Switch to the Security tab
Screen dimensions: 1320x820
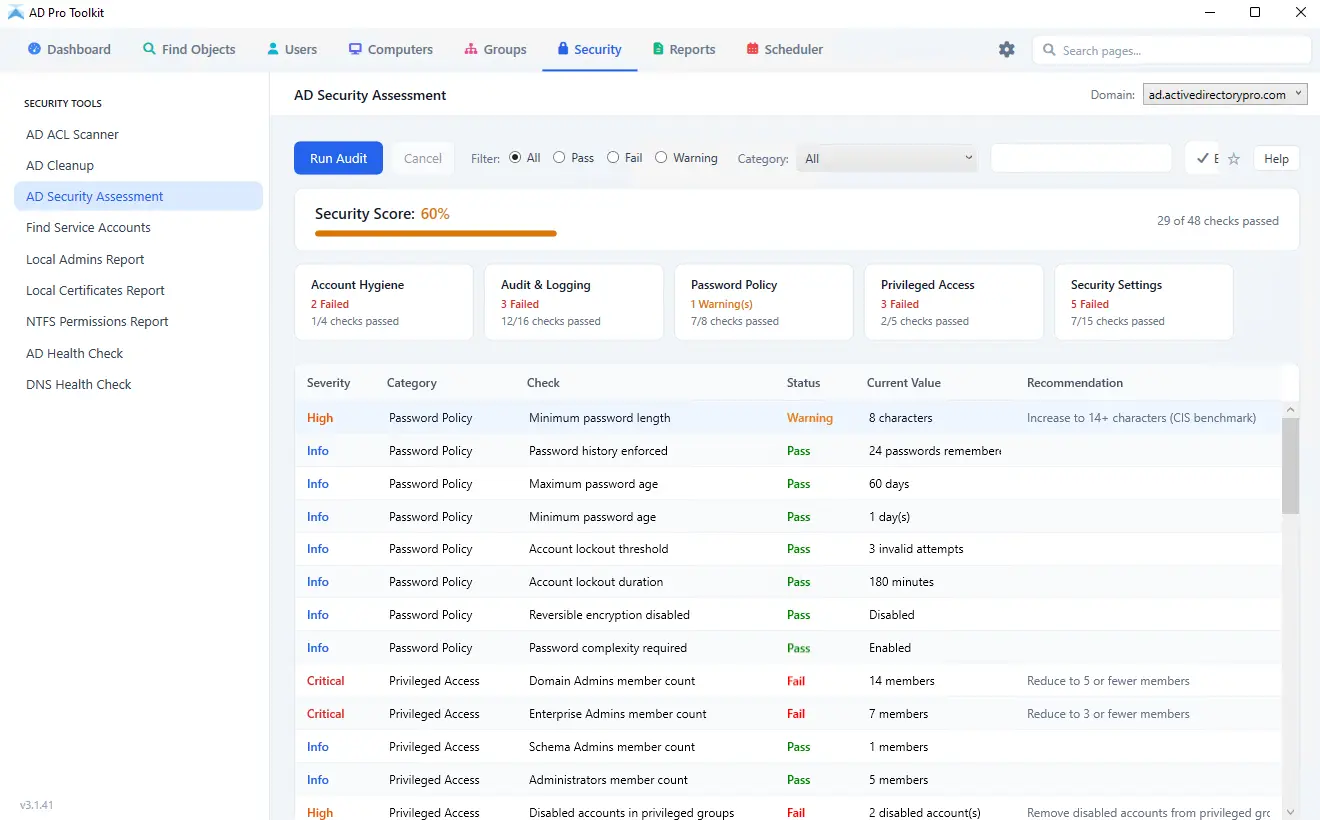click(590, 49)
